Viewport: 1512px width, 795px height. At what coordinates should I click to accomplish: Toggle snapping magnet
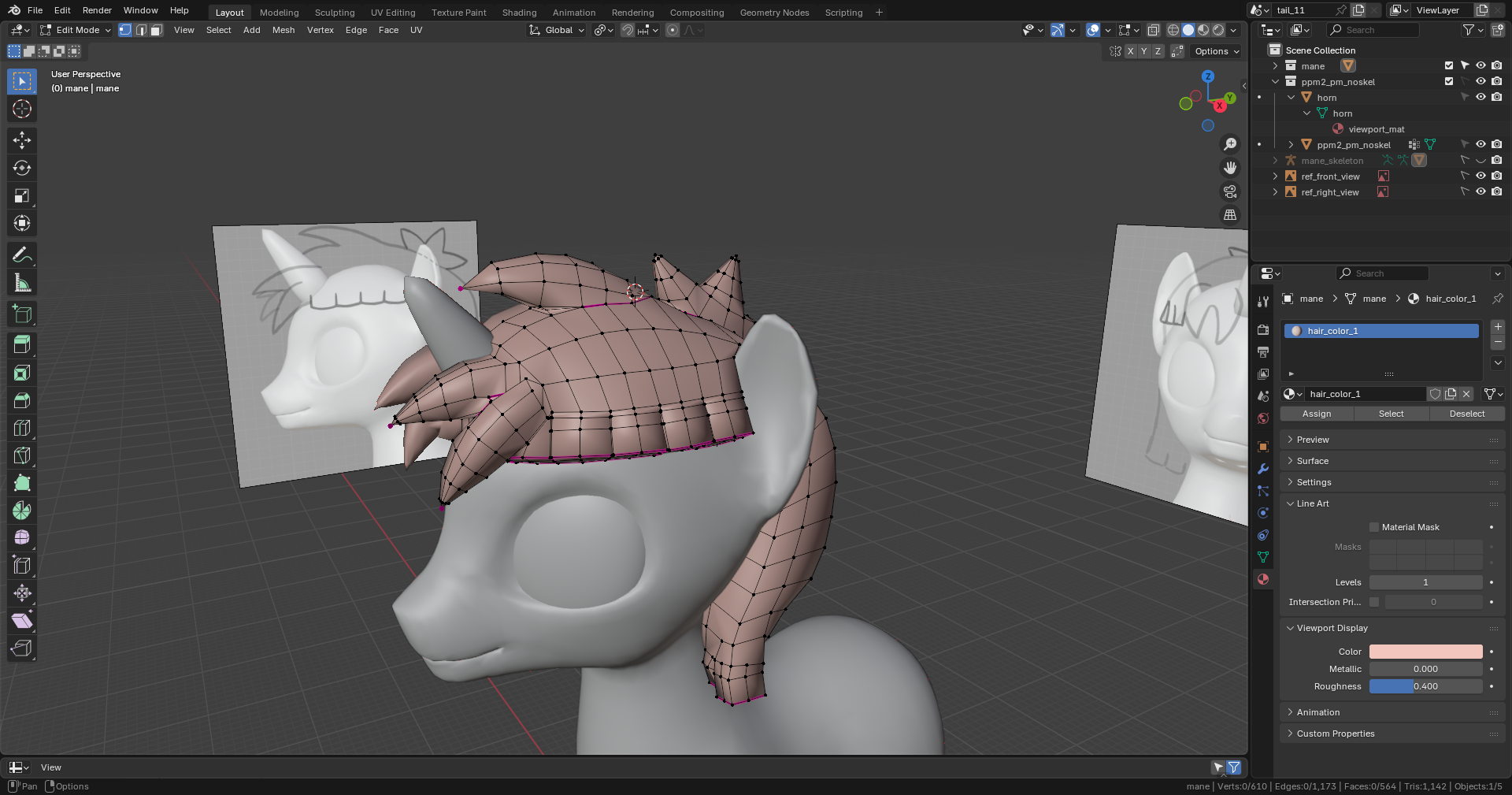tap(628, 30)
